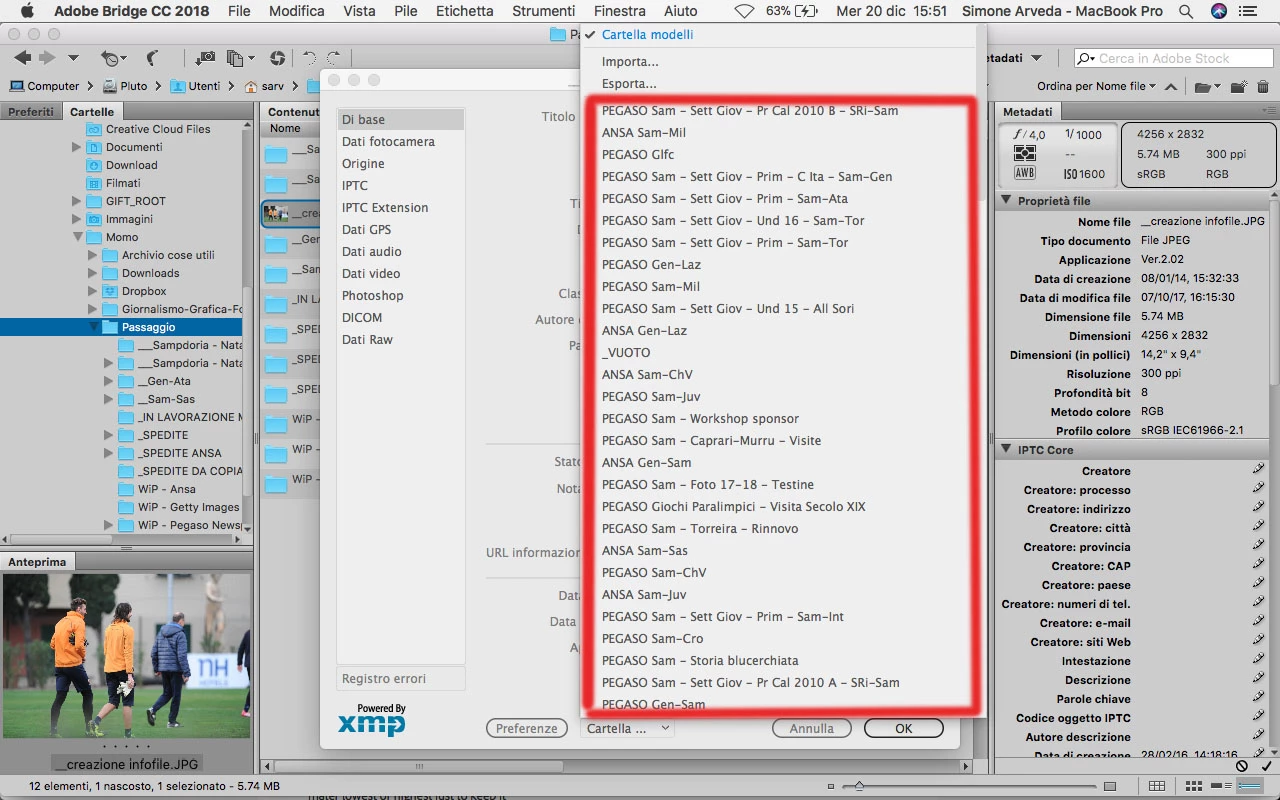The width and height of the screenshot is (1280, 800).
Task: Switch to details view icon
Action: [1219, 786]
